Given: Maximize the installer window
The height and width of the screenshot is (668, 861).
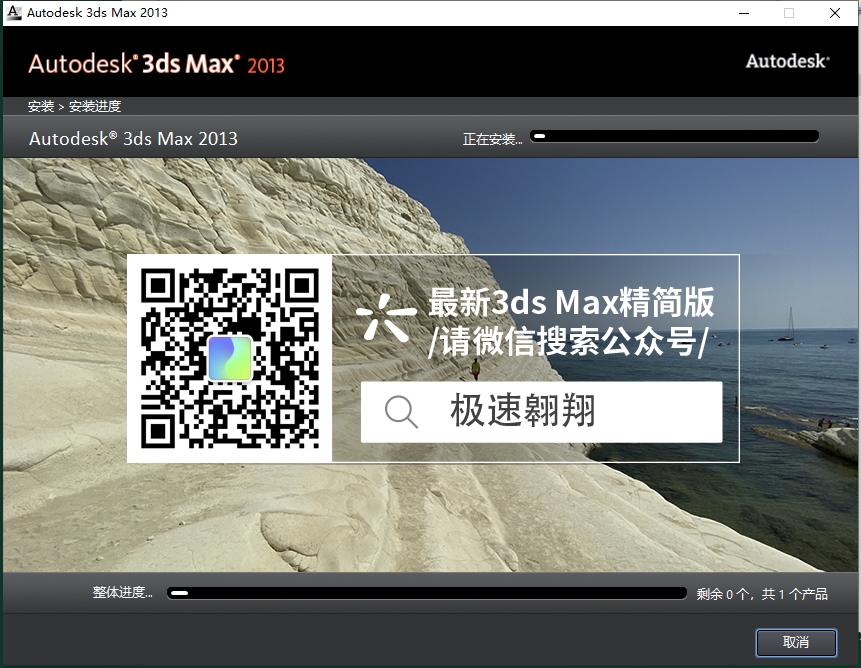Looking at the screenshot, I should [789, 13].
